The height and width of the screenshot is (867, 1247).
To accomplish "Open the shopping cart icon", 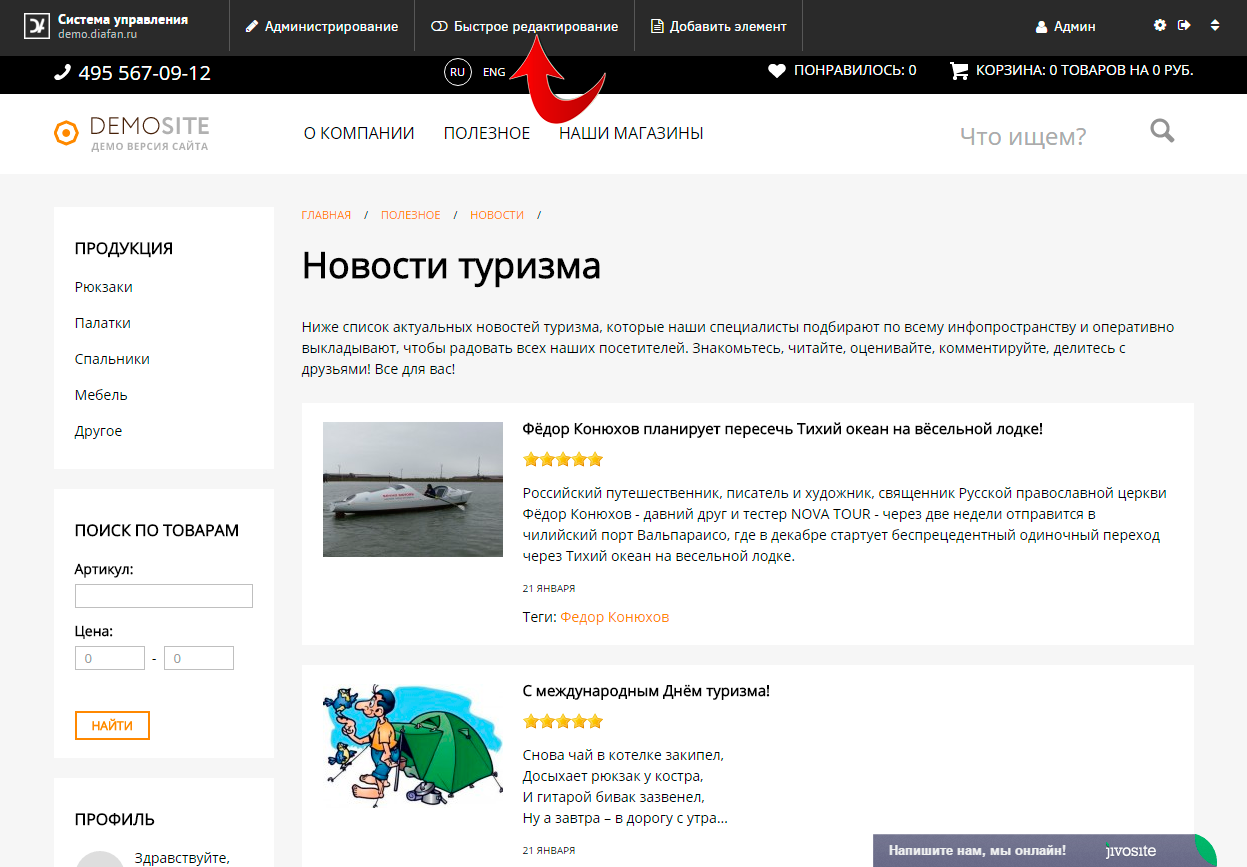I will (959, 71).
